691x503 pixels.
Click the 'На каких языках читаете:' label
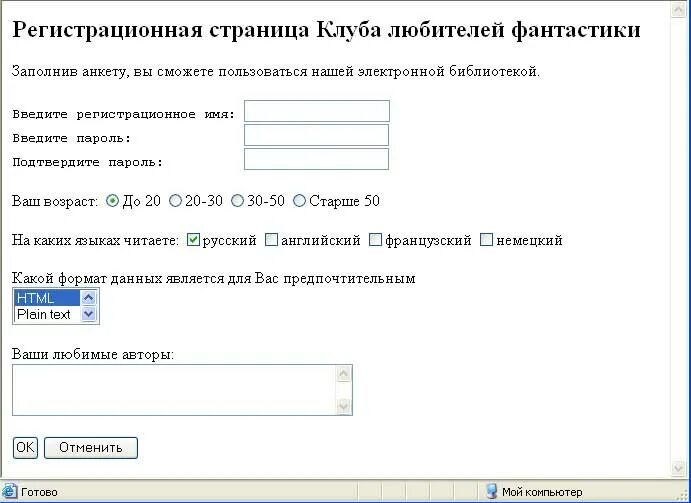[96, 240]
